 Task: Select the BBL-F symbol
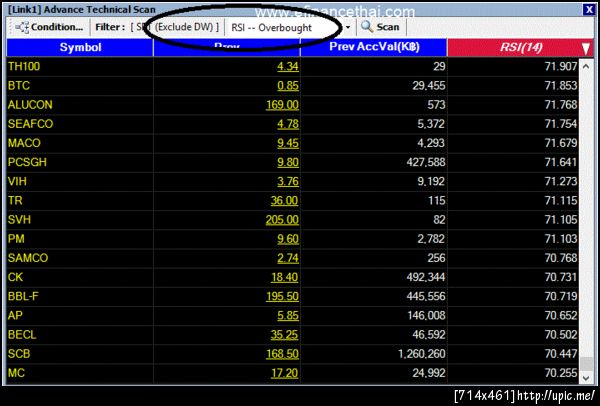tap(23, 296)
